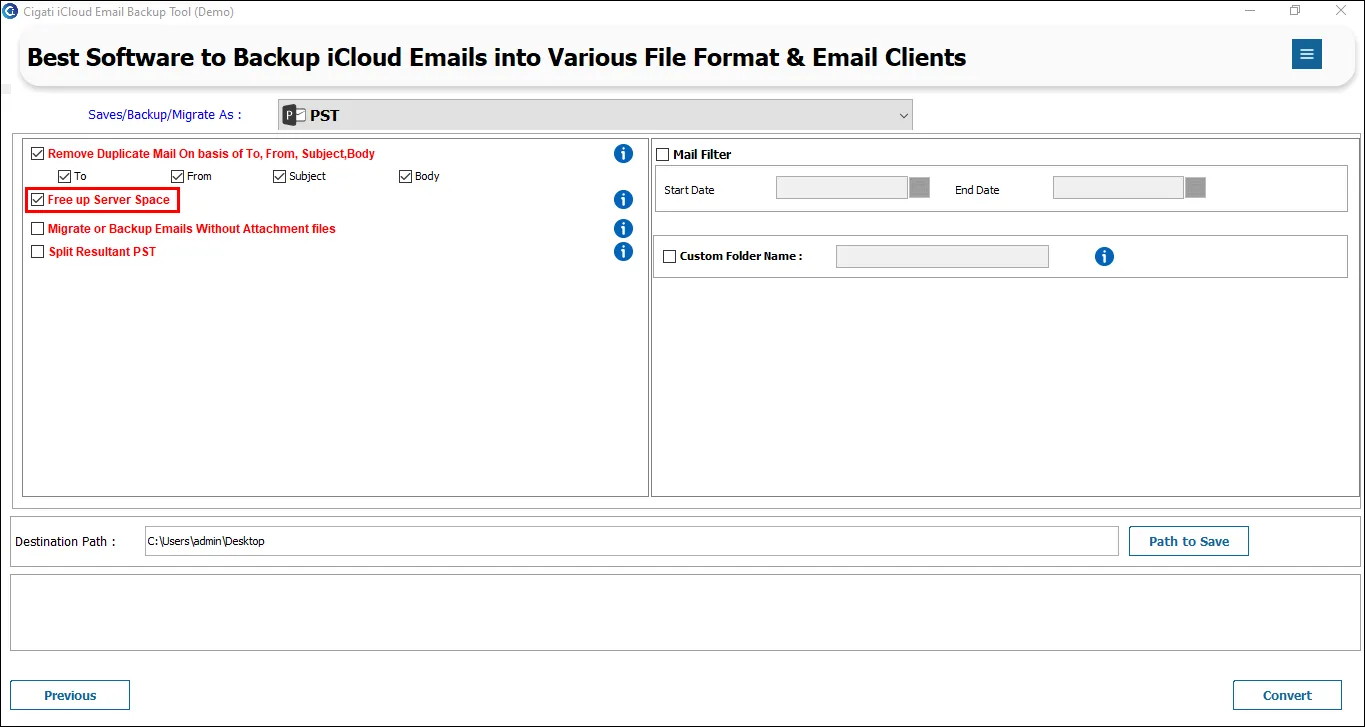Enable Split Resultant PST option
Screen dimensions: 1365x727
point(38,252)
